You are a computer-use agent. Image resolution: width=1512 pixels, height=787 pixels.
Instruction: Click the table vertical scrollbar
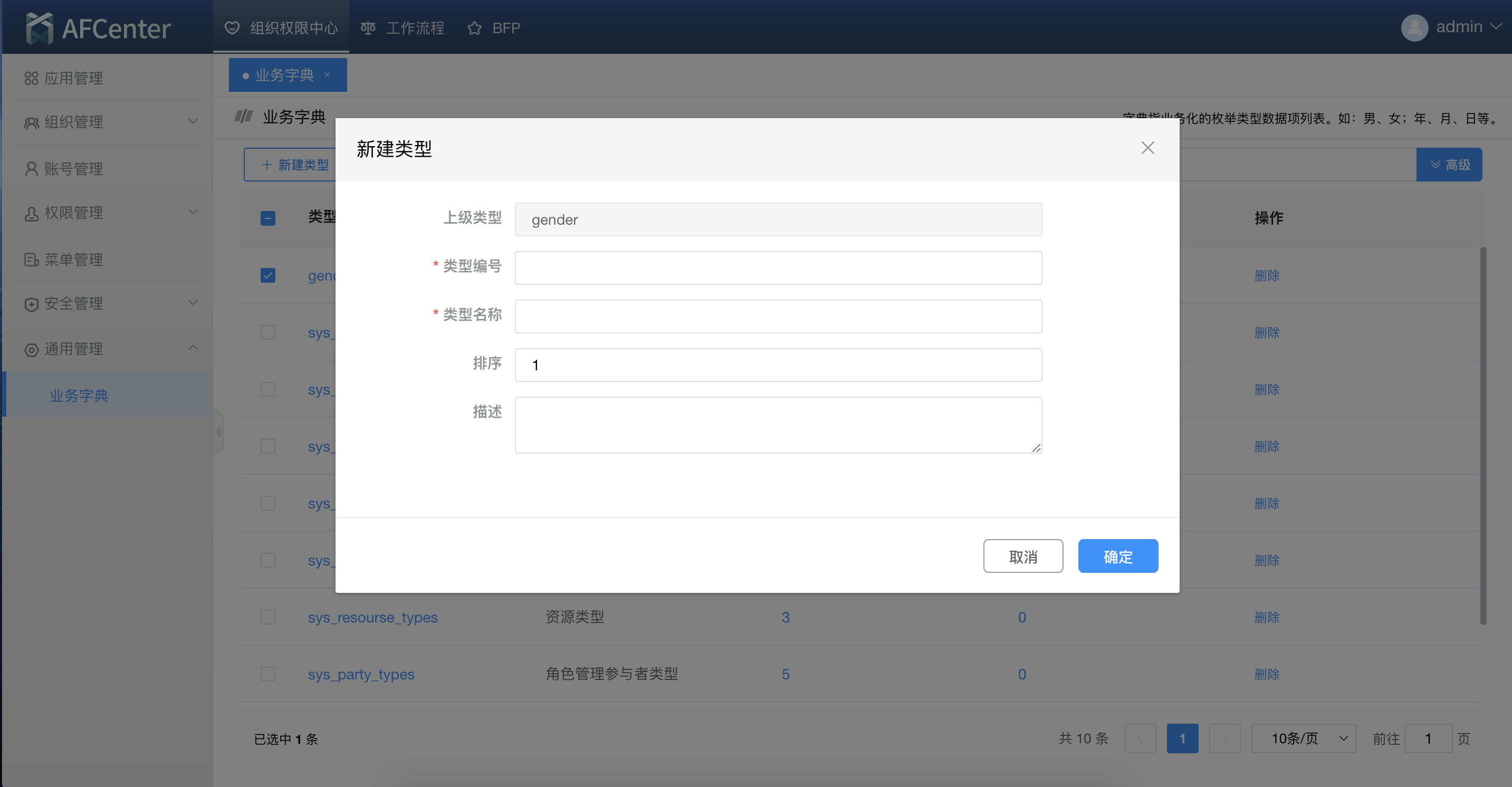pos(1482,436)
